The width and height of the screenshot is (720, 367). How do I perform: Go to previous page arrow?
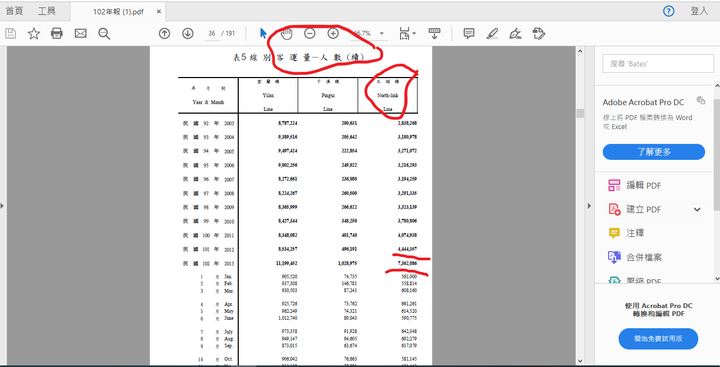[164, 34]
